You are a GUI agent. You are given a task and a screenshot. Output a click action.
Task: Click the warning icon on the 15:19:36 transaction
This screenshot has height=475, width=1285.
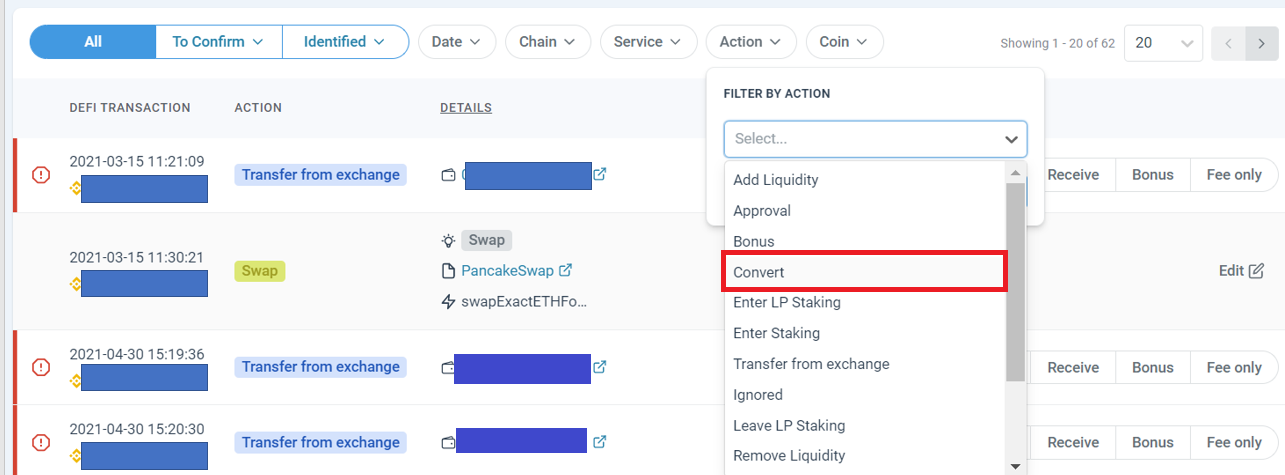tap(41, 367)
